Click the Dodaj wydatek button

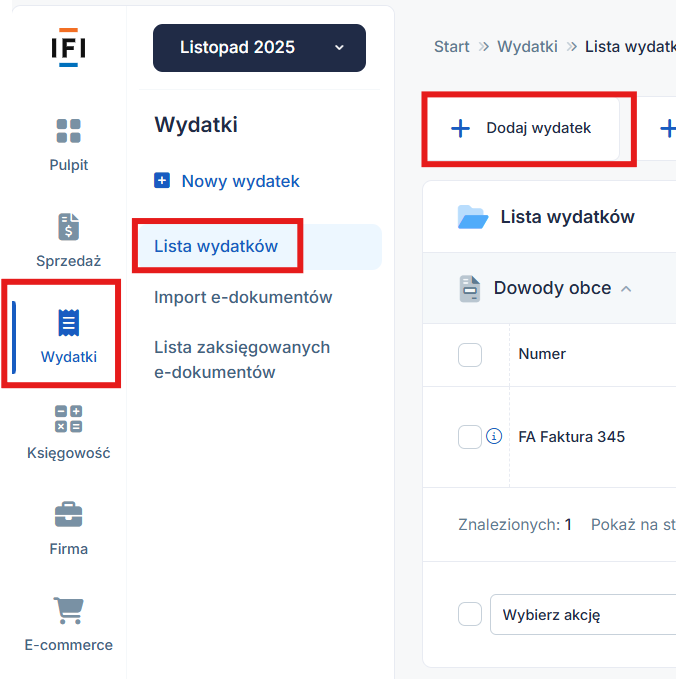522,128
